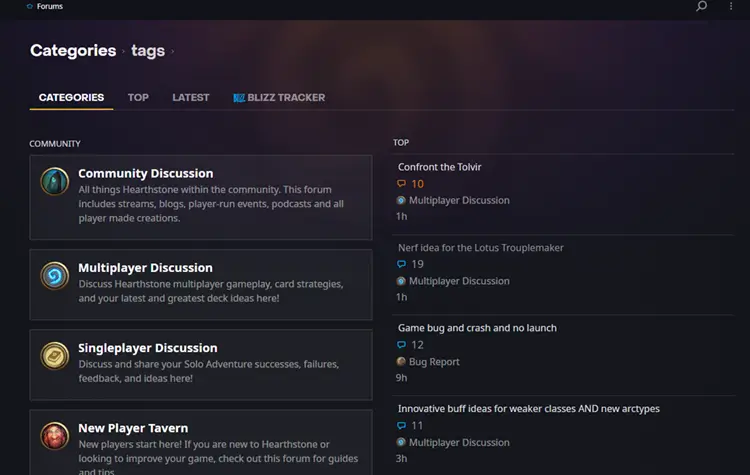Click the Forums logo icon

coord(30,6)
